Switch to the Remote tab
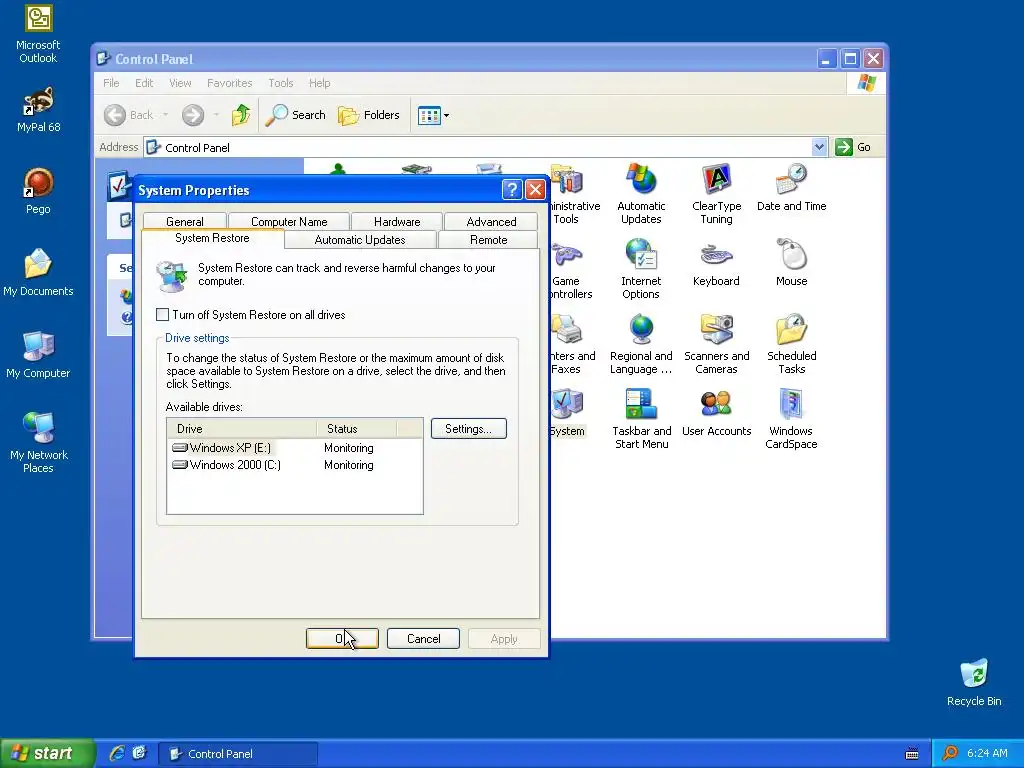The image size is (1024, 768). tap(488, 240)
